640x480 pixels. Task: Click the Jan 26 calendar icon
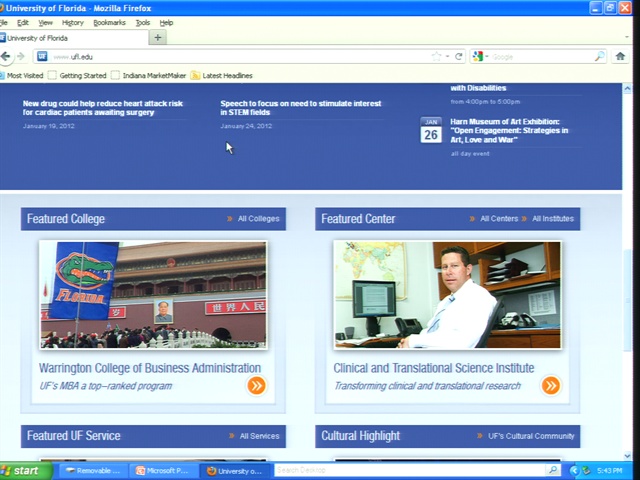[431, 130]
